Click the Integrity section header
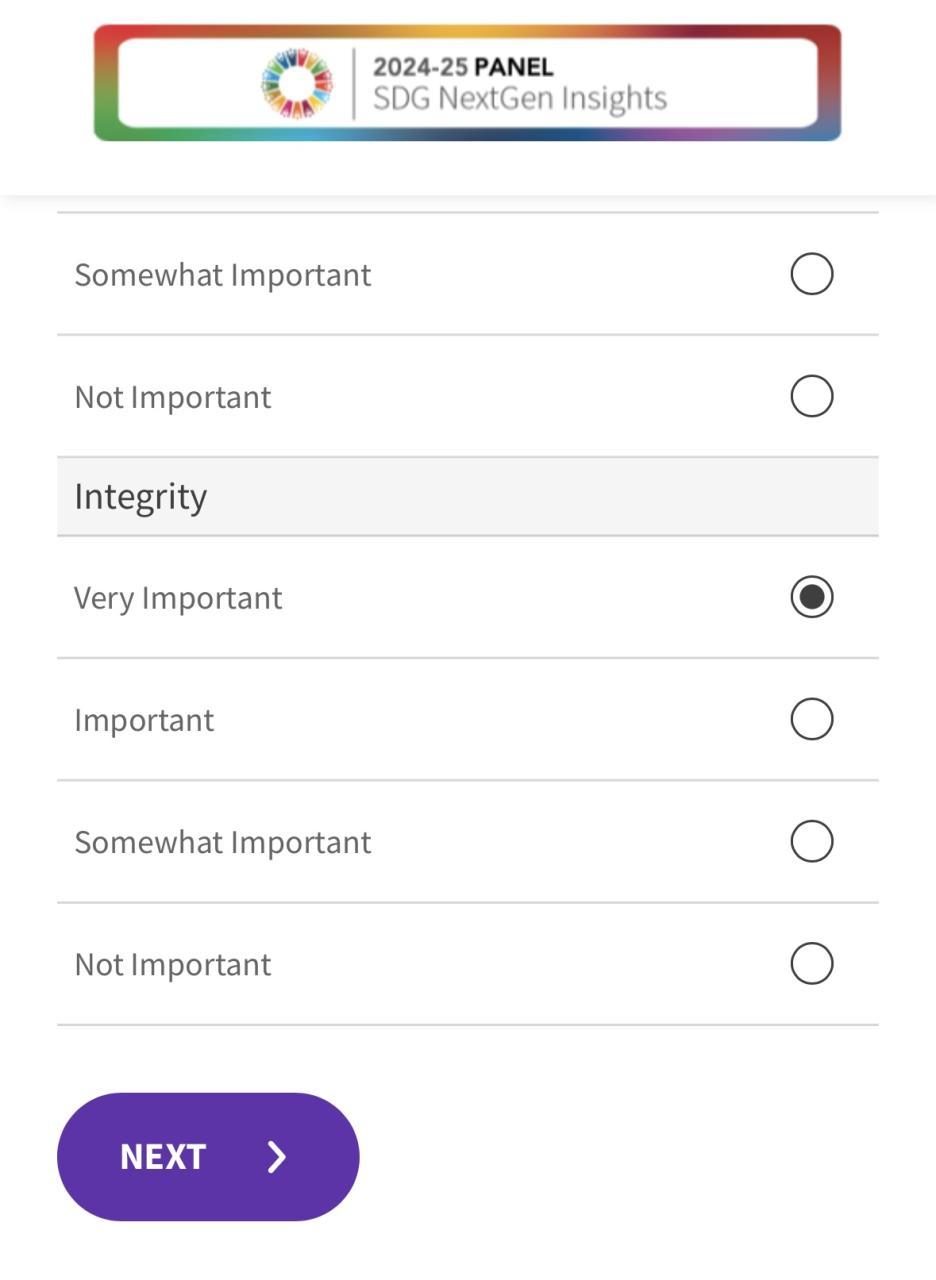Screen dimensions: 936x1280 pyautogui.click(x=141, y=496)
